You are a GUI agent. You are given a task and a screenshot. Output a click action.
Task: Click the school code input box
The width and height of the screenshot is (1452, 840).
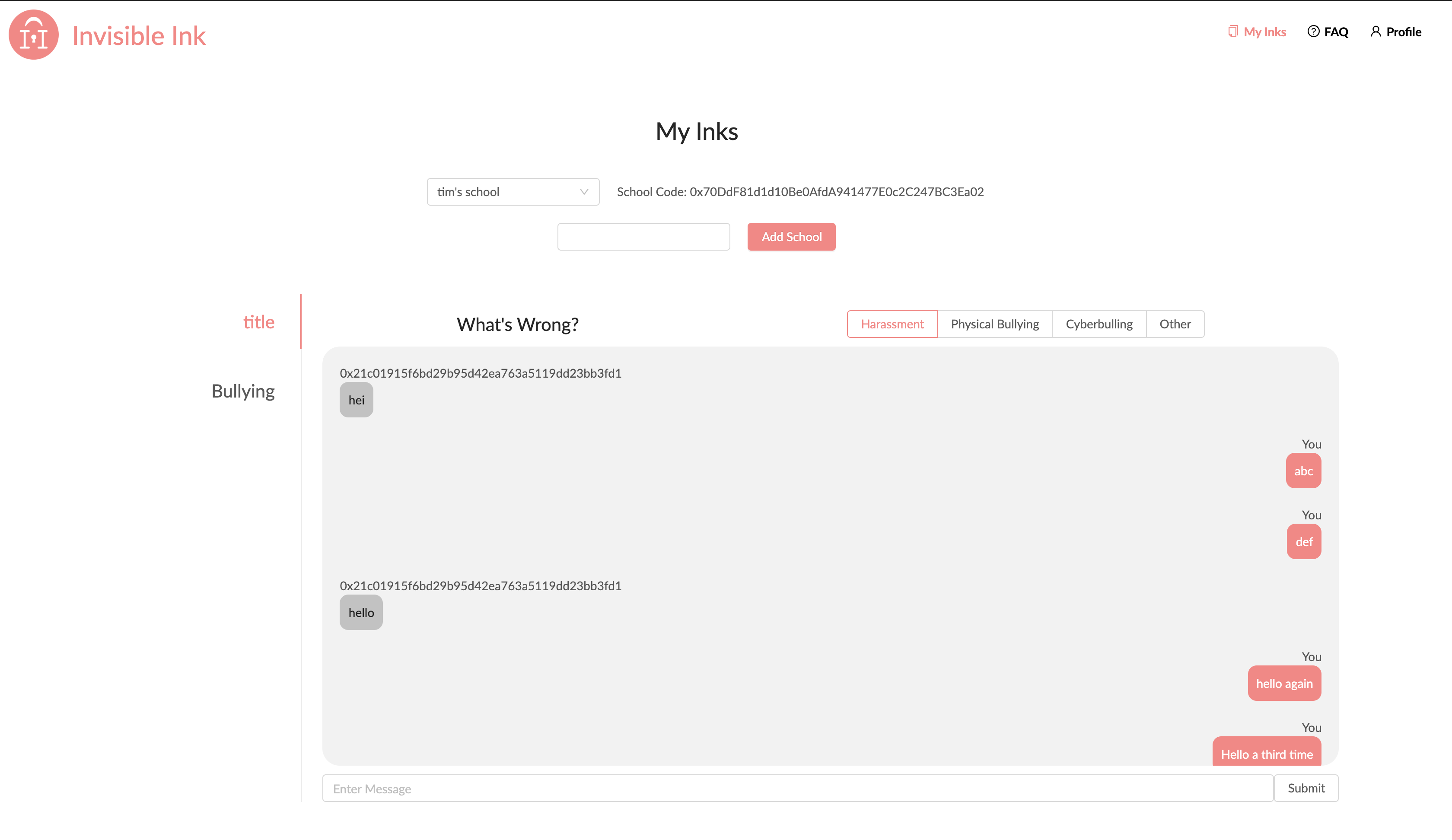point(643,237)
